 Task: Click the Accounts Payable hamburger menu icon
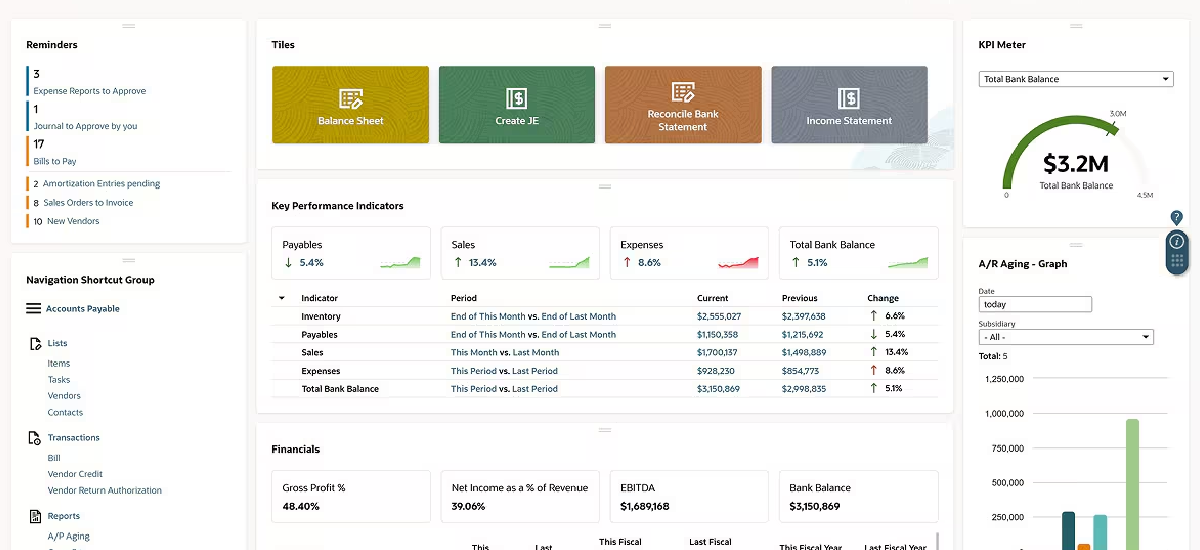[33, 309]
